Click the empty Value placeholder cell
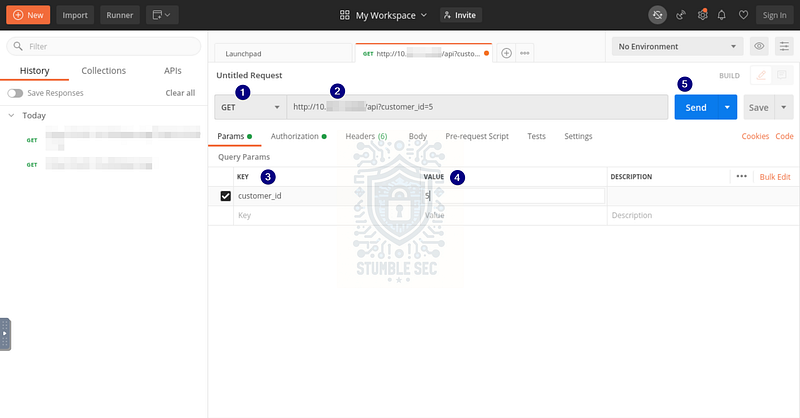The image size is (800, 418). coord(513,215)
